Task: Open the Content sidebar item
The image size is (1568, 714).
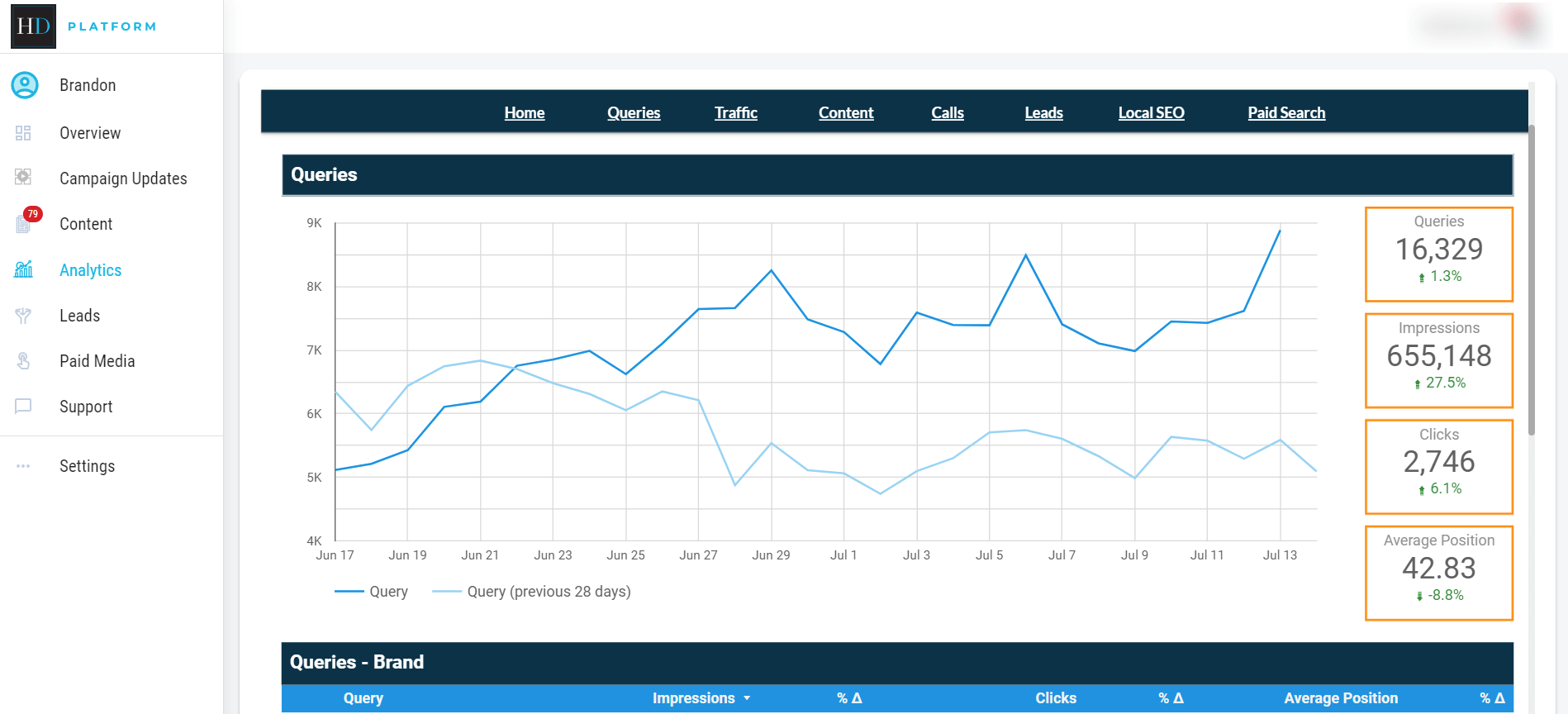Action: [86, 224]
